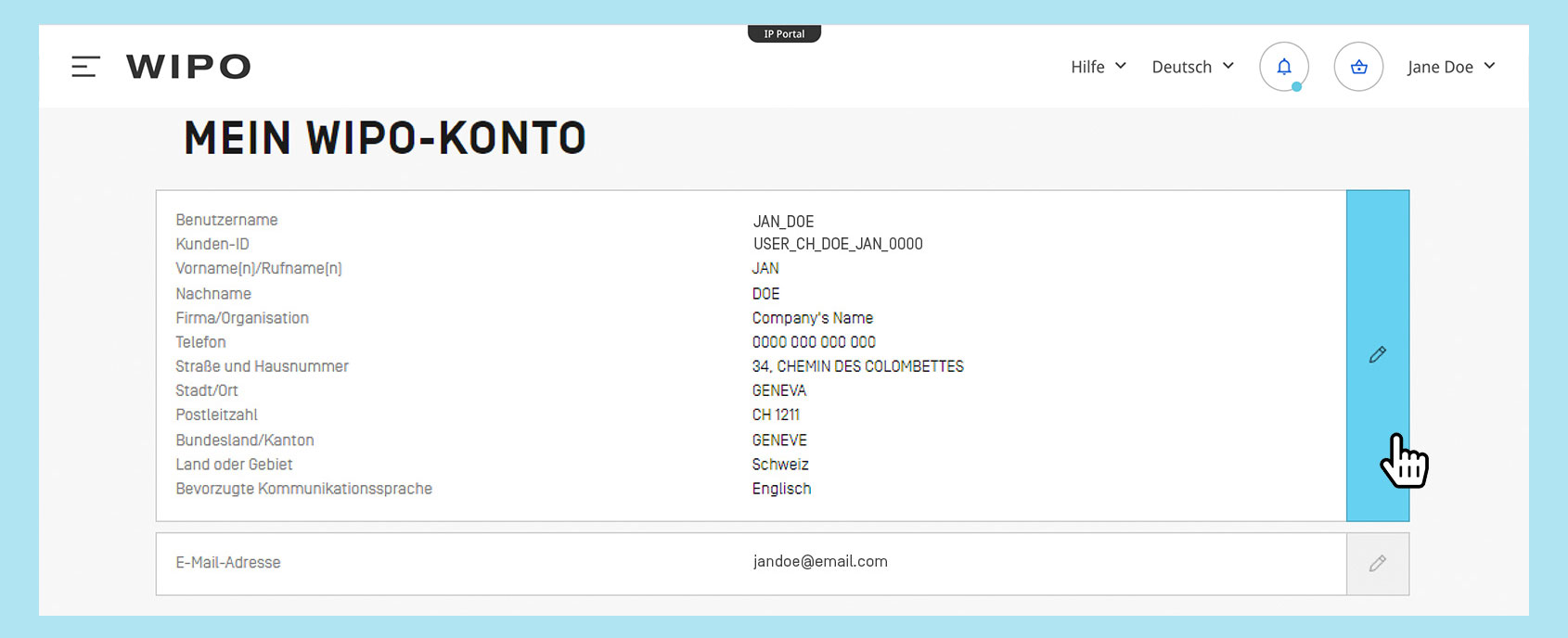Select the jandoe@email.com address text
1568x638 pixels.
coord(820,562)
